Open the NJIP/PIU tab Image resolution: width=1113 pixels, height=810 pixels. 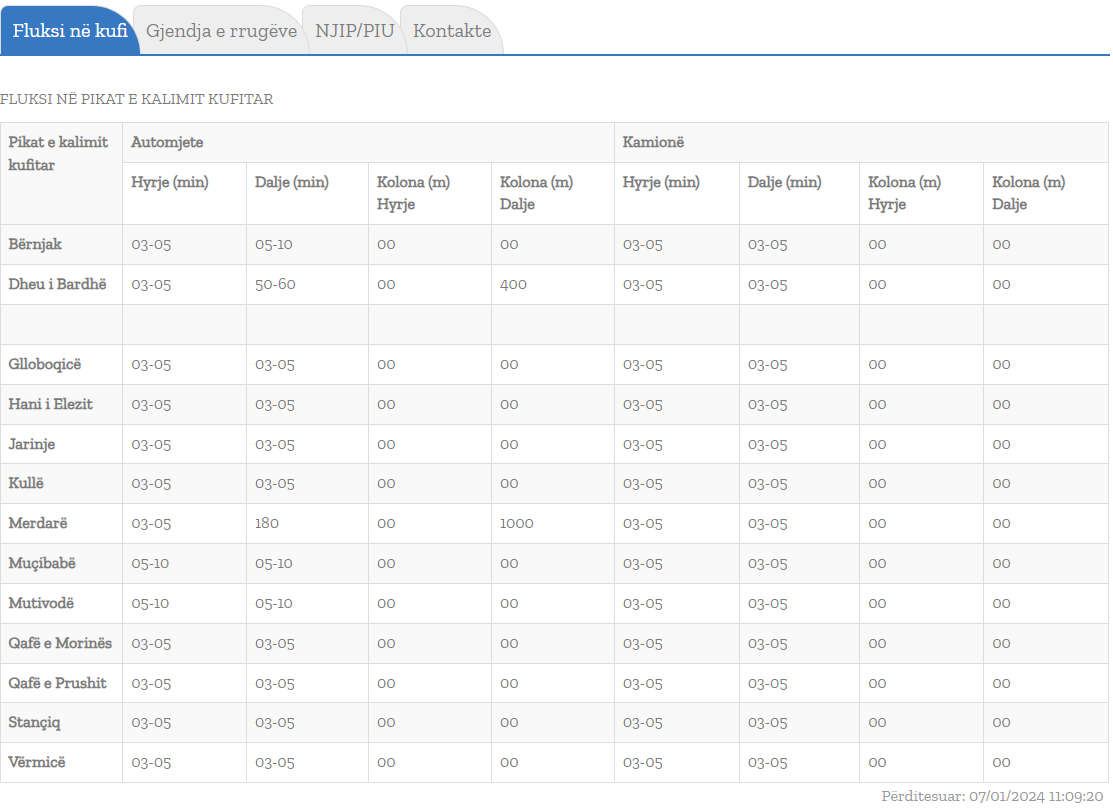354,31
